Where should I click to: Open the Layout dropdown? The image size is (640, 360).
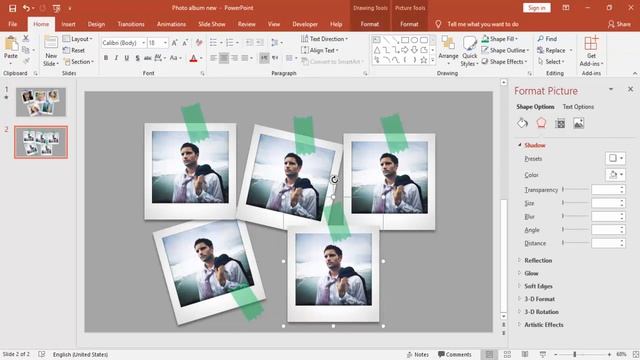[x=78, y=39]
